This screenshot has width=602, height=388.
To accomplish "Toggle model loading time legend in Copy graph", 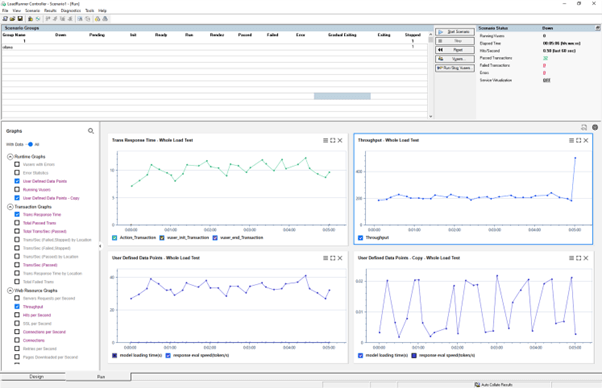I will [361, 355].
